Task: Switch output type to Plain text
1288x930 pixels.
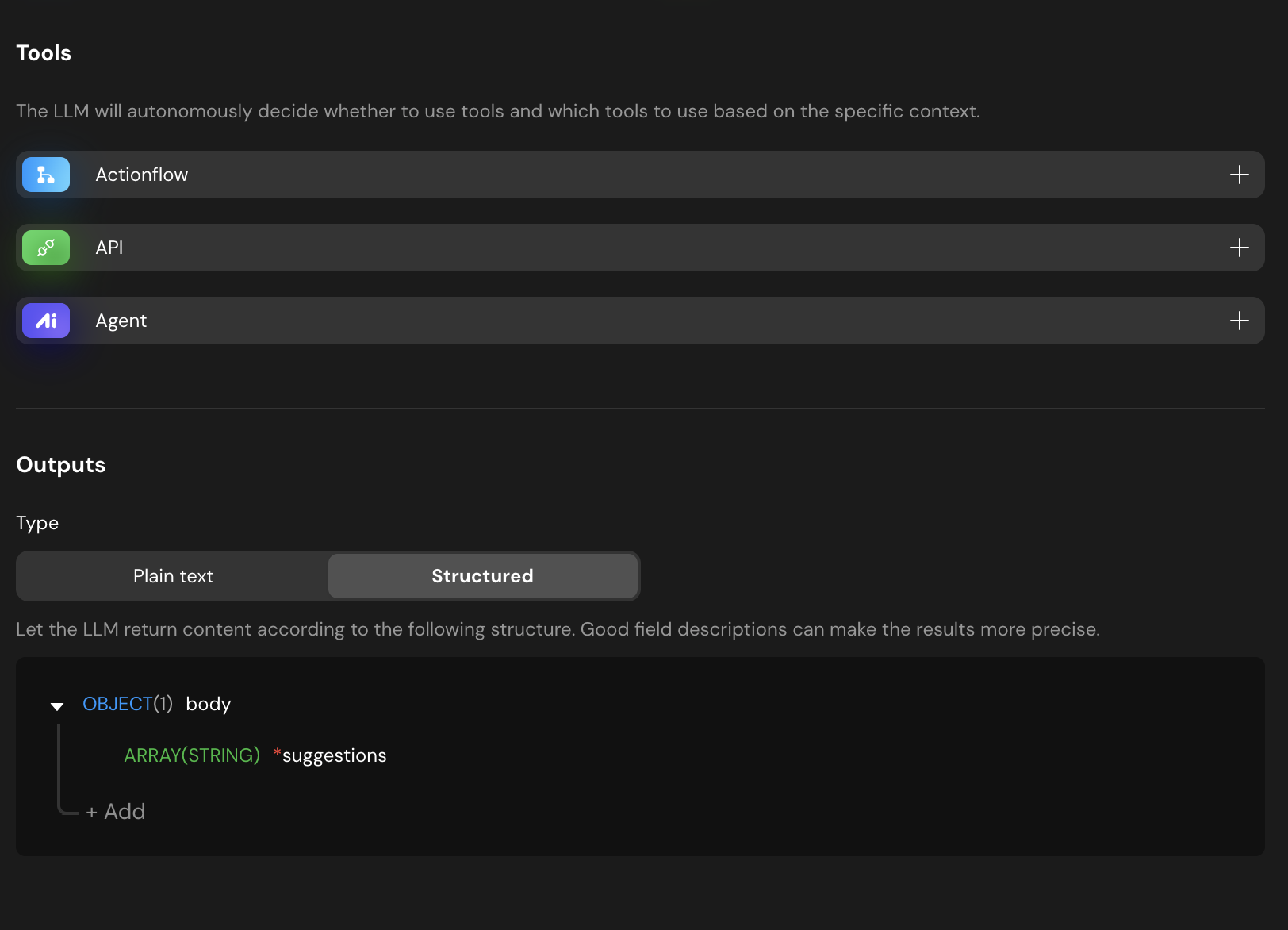Action: 173,576
